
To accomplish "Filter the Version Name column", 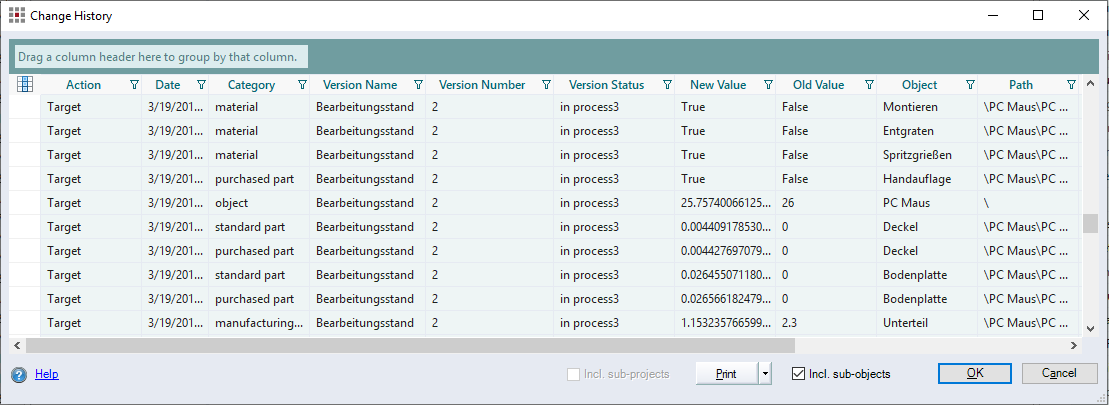I will (x=418, y=85).
